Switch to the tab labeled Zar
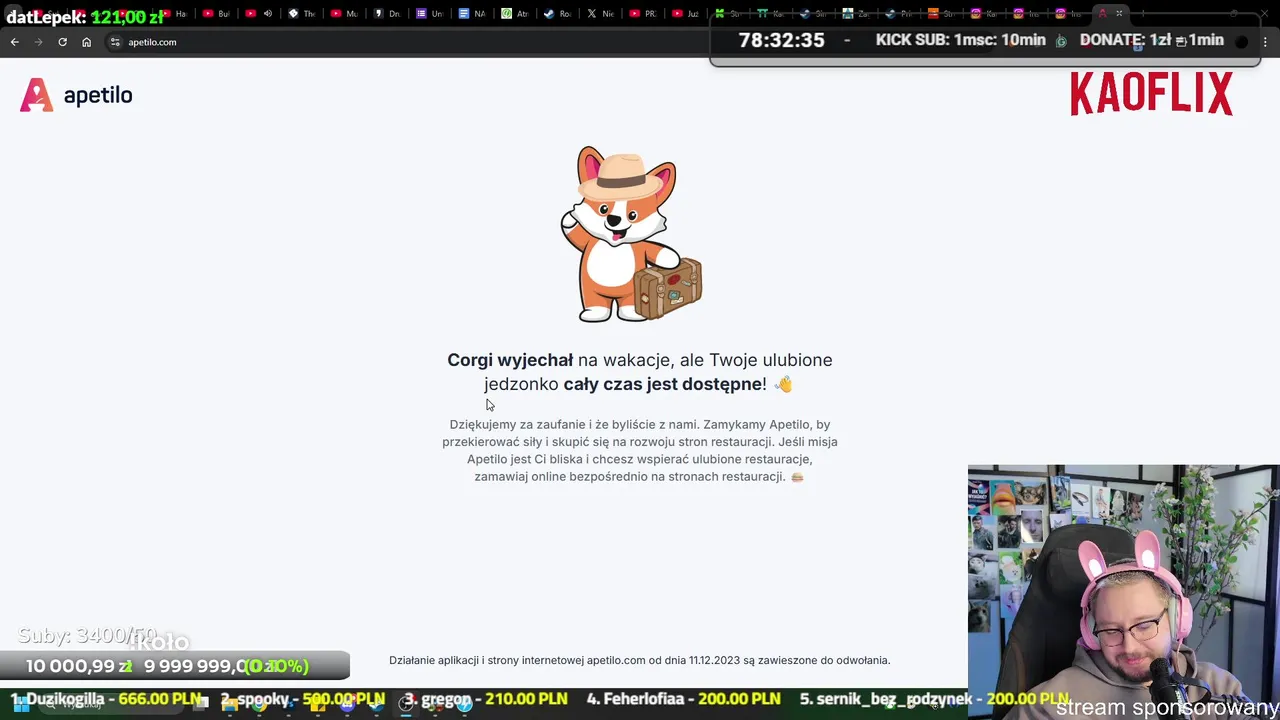This screenshot has height=720, width=1280. pos(856,14)
